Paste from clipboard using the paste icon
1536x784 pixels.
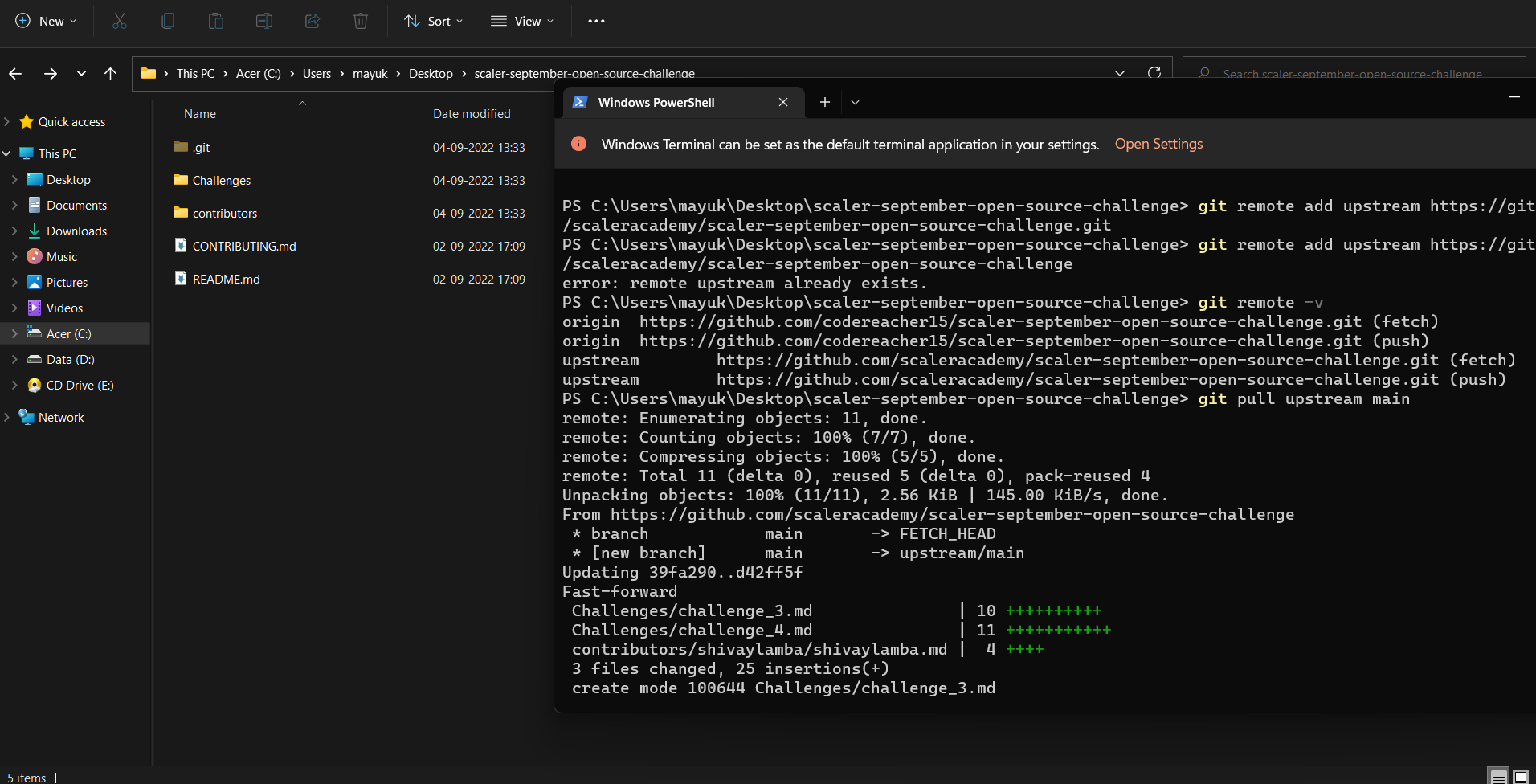point(216,21)
